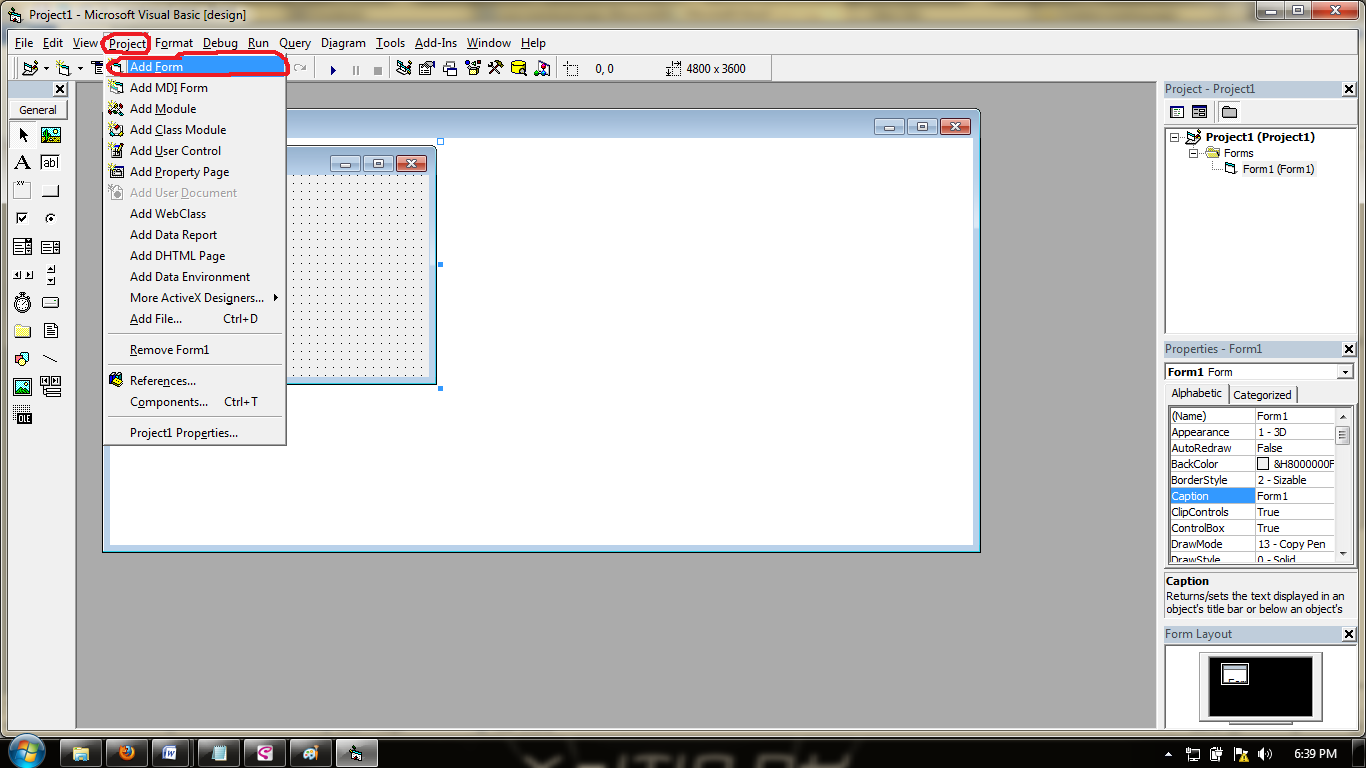Choose Add Class Module menu item
This screenshot has width=1366, height=768.
click(x=195, y=130)
